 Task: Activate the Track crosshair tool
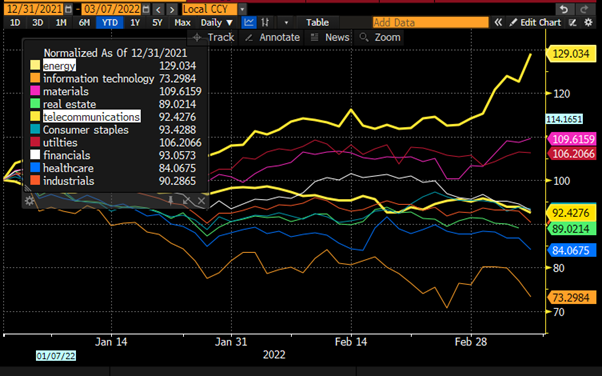(213, 37)
